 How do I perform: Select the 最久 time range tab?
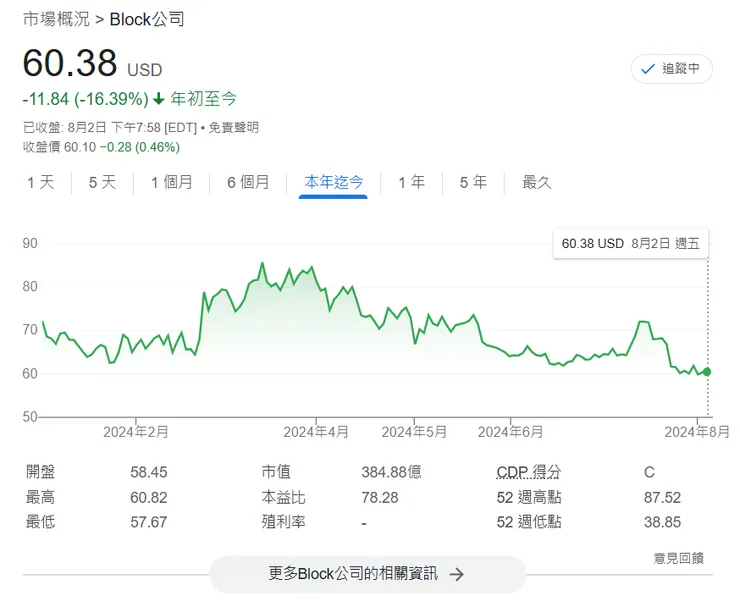[537, 182]
